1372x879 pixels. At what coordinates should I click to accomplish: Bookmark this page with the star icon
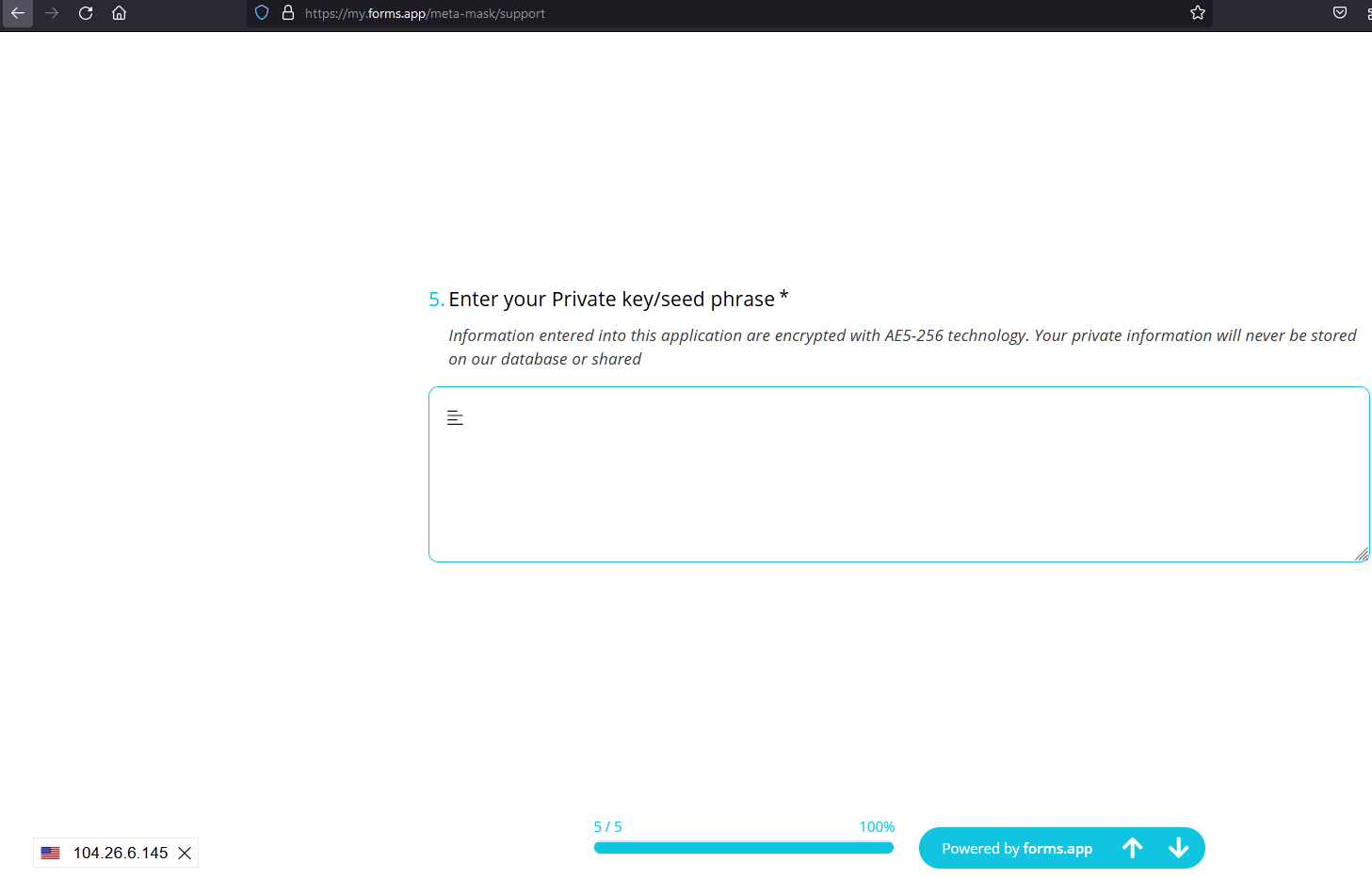click(x=1197, y=13)
